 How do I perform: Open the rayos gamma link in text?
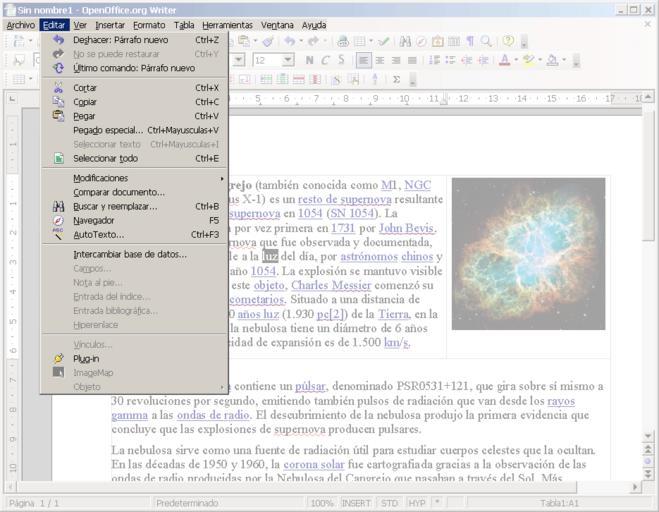(x=560, y=400)
